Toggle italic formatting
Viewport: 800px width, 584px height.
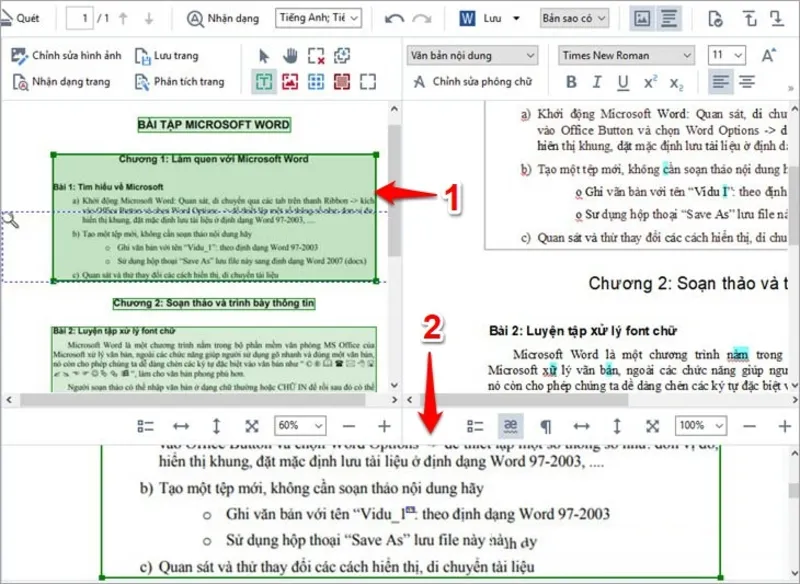[x=596, y=82]
